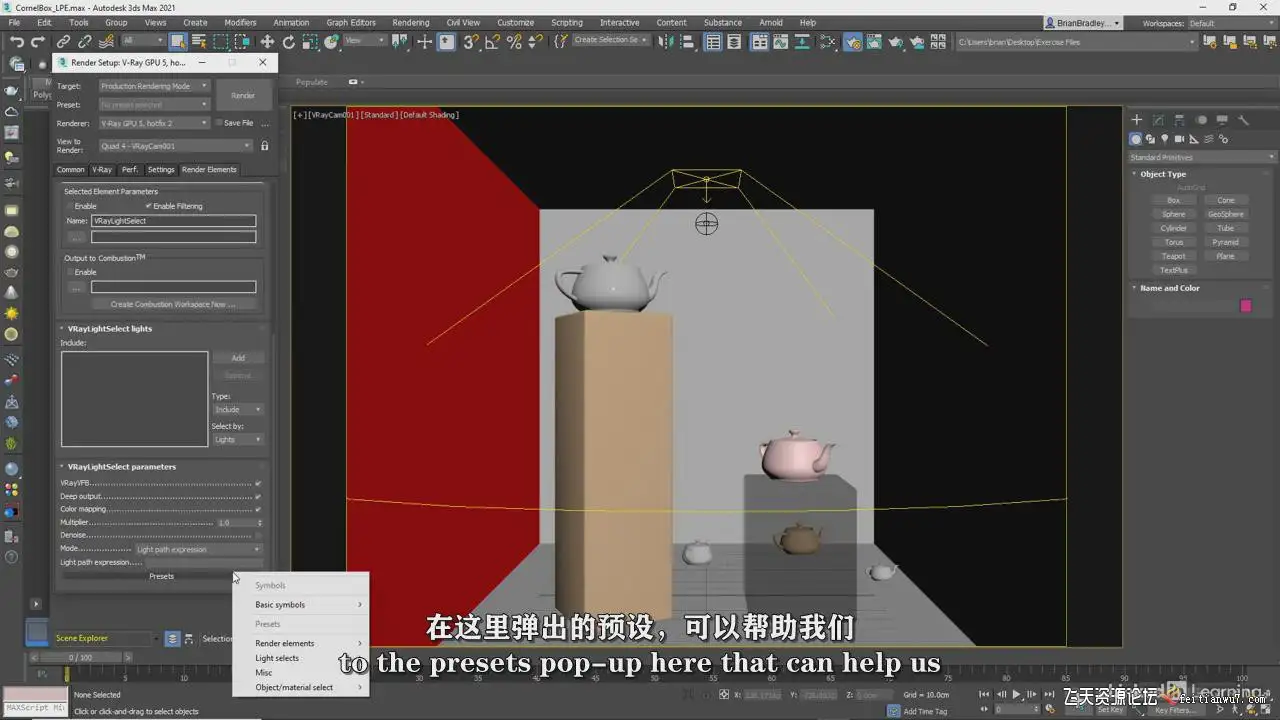Click the Include lights list box

(x=135, y=399)
